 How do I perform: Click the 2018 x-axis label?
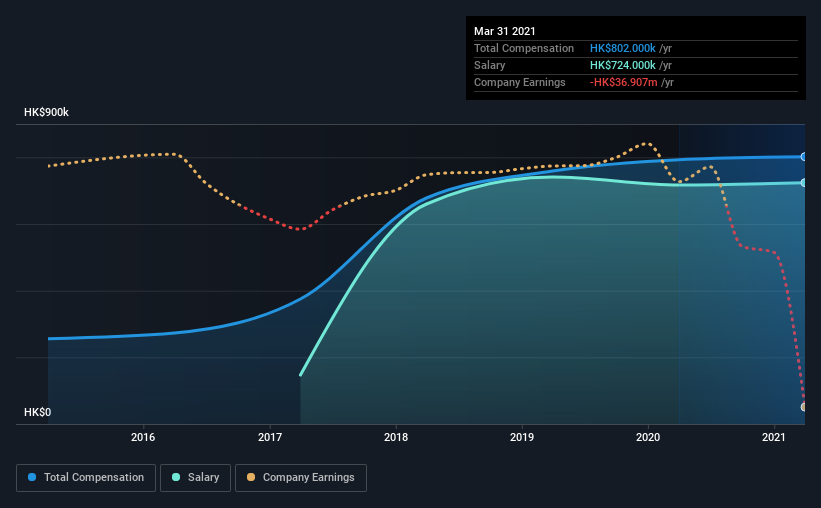tap(396, 437)
